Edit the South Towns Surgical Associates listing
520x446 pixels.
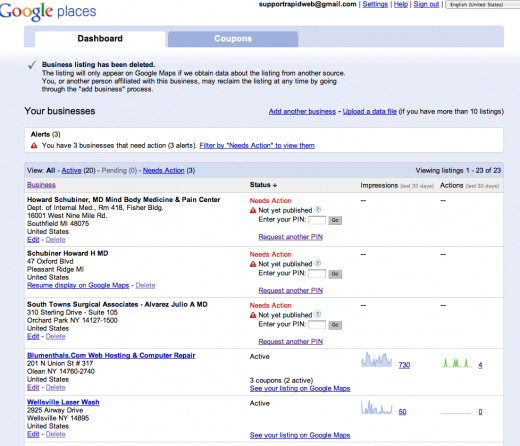[33, 336]
